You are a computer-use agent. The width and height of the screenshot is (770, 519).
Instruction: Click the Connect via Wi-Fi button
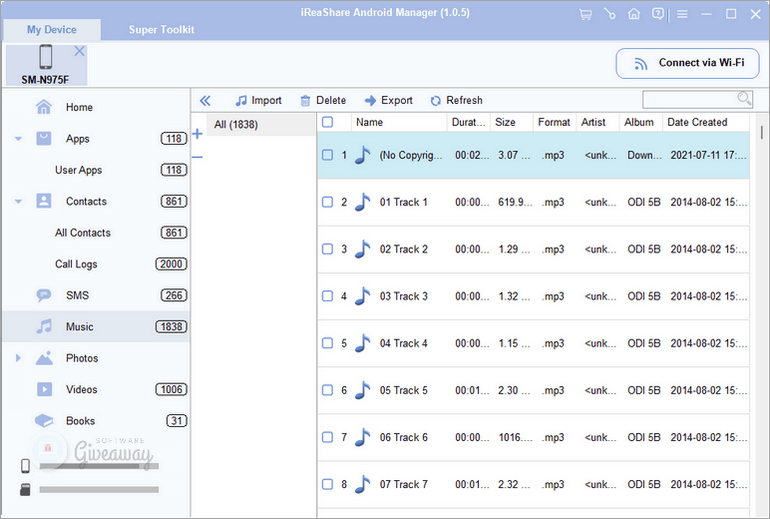(x=687, y=63)
